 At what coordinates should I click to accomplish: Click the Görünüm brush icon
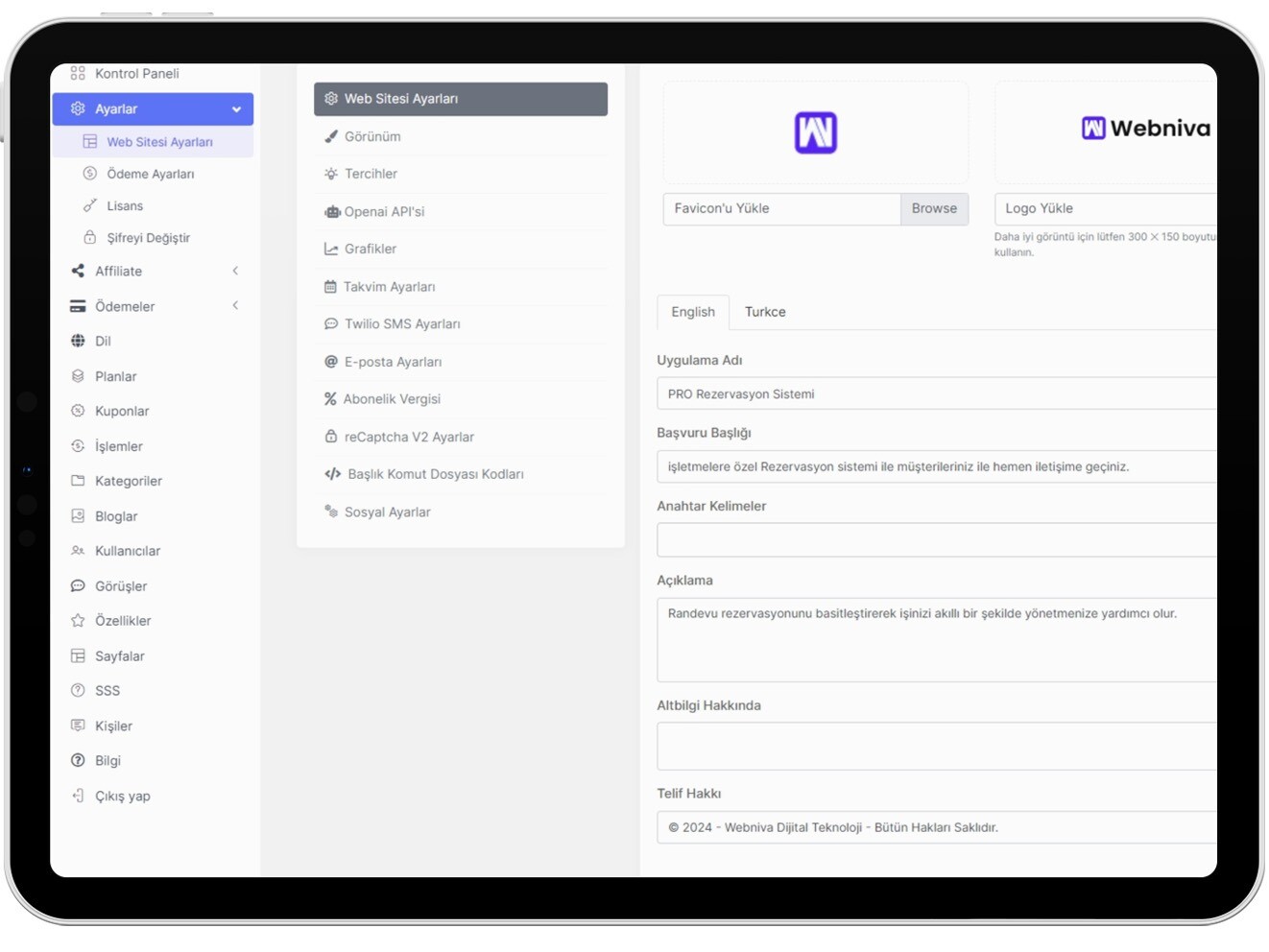click(x=331, y=136)
